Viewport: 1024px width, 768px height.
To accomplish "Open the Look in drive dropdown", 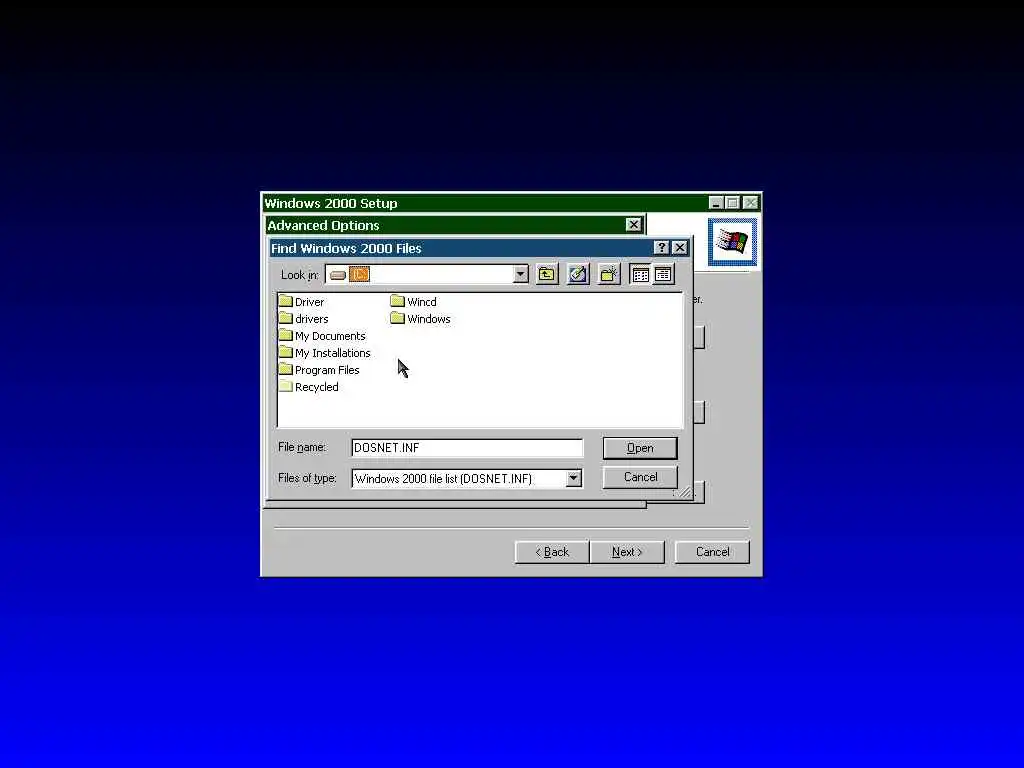I will pos(520,274).
